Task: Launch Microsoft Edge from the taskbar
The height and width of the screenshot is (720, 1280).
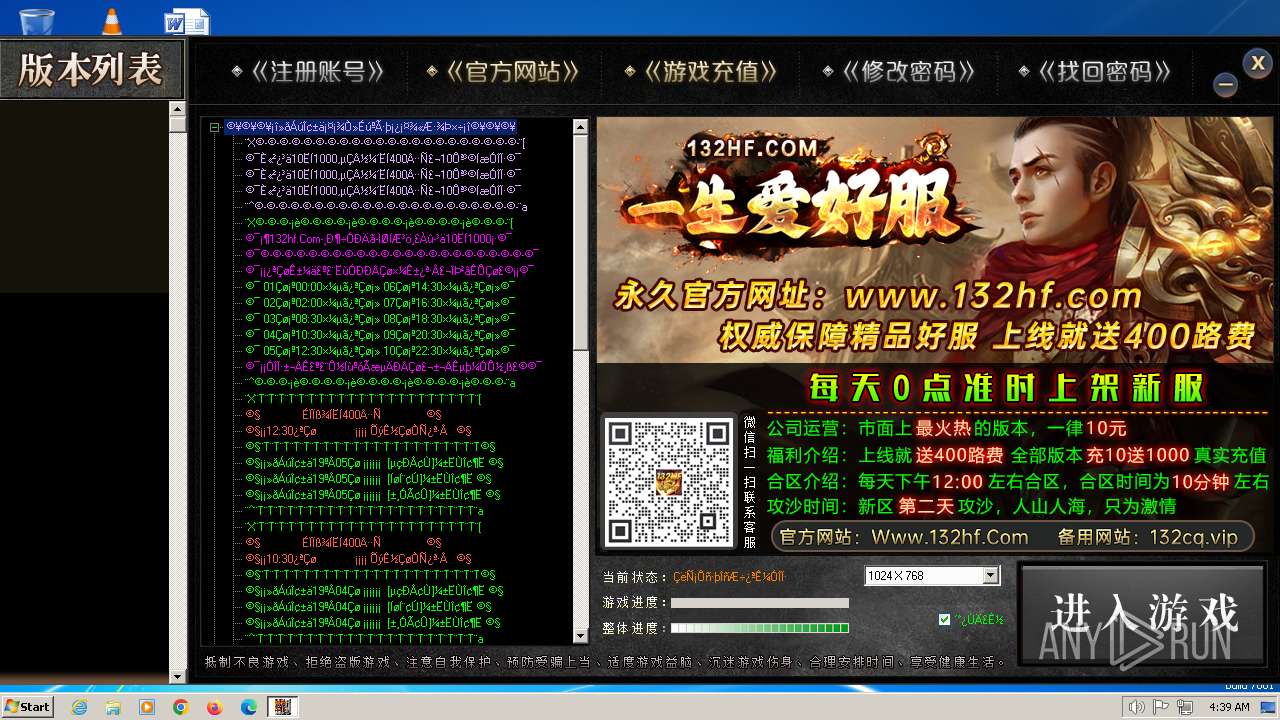Action: 249,707
